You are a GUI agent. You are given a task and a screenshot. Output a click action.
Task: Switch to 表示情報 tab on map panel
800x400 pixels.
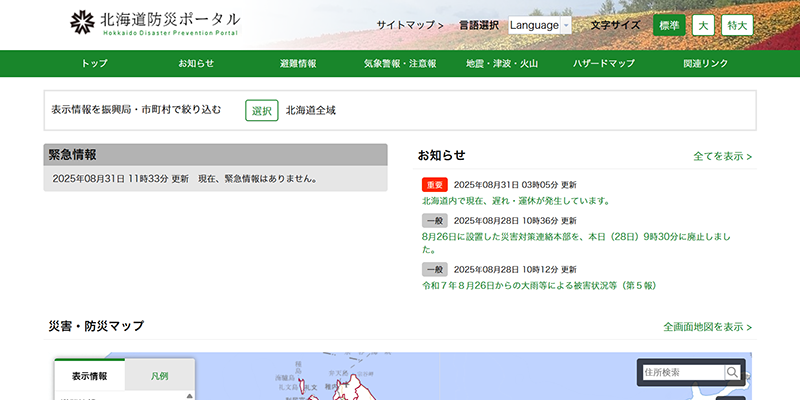(90, 376)
